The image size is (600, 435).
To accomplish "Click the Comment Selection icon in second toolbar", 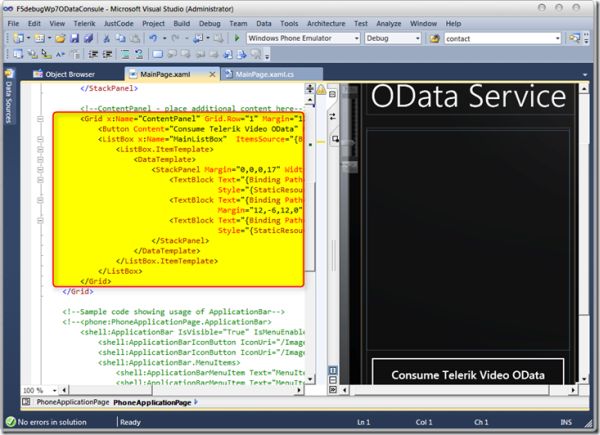I will click(125, 54).
